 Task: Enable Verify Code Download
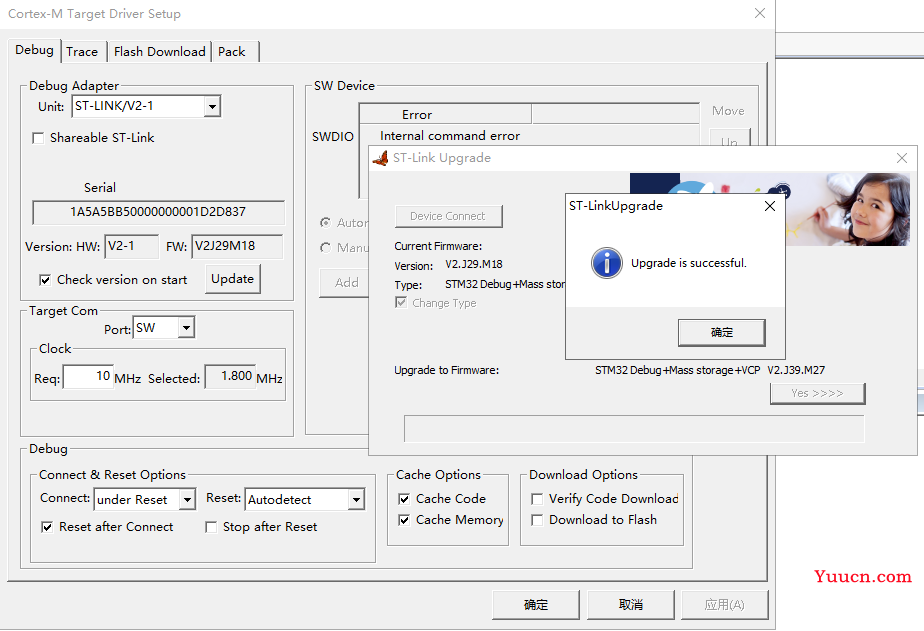point(537,499)
